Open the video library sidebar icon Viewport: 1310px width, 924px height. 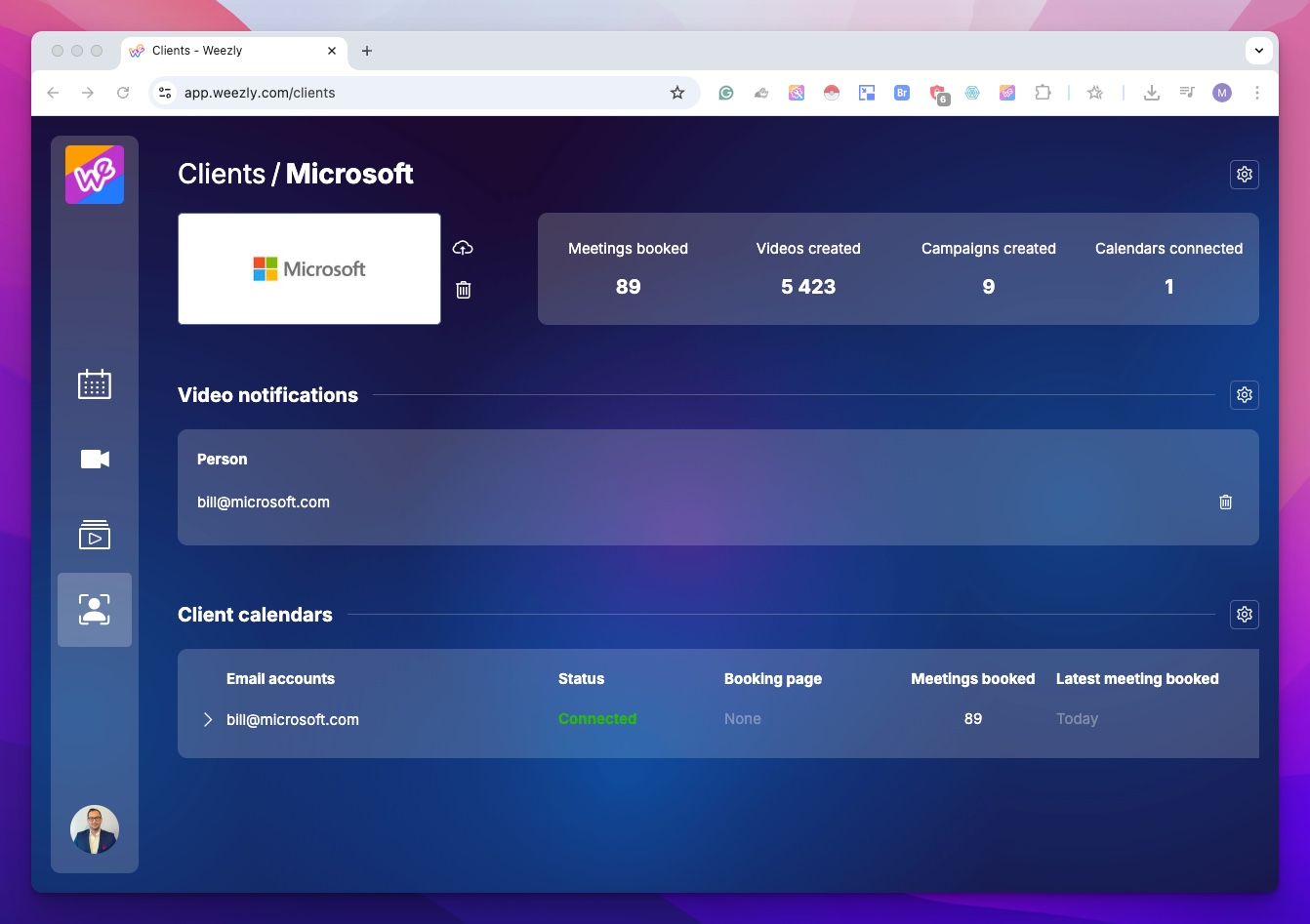pyautogui.click(x=95, y=535)
